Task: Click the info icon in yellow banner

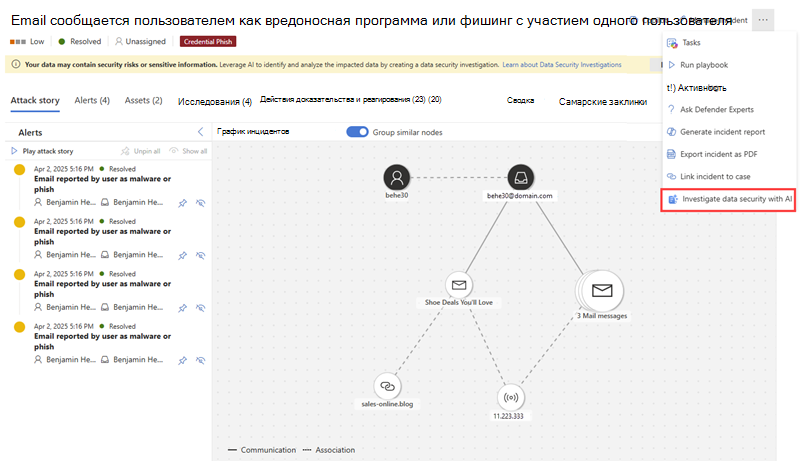Action: 16,65
